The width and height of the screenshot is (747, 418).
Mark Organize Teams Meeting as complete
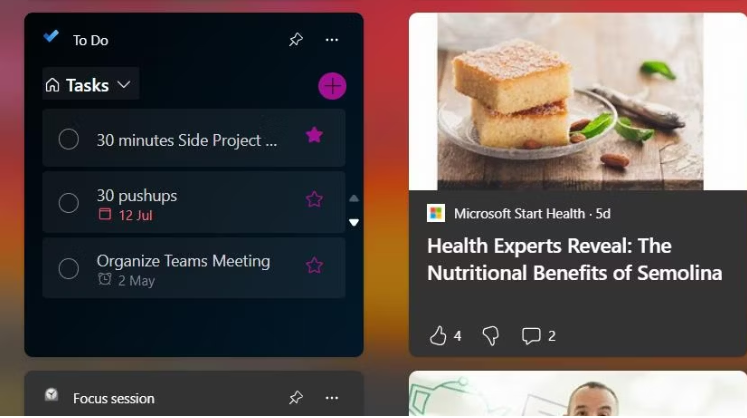[69, 269]
